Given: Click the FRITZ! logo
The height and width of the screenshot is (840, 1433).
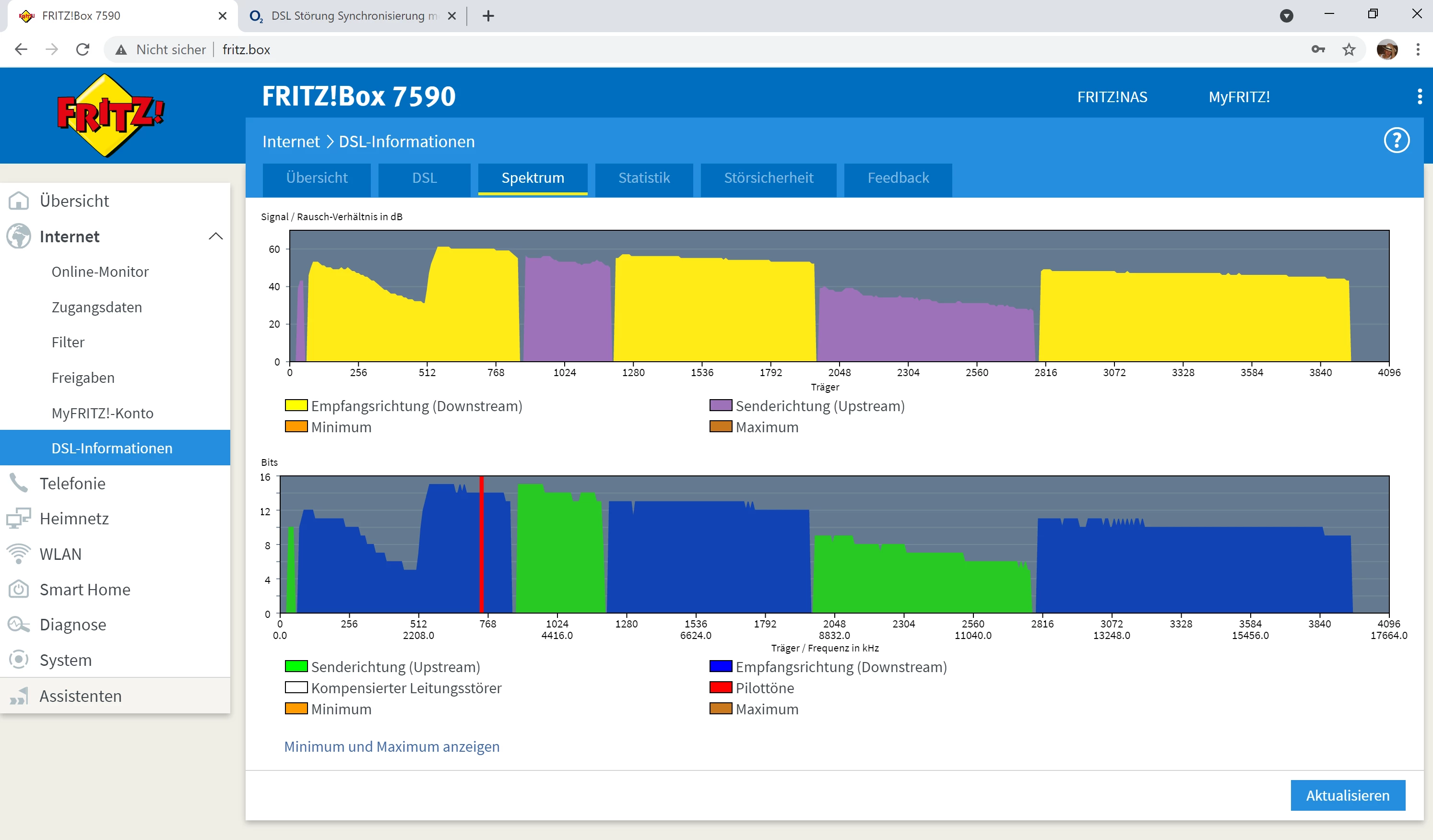Looking at the screenshot, I should [x=110, y=116].
